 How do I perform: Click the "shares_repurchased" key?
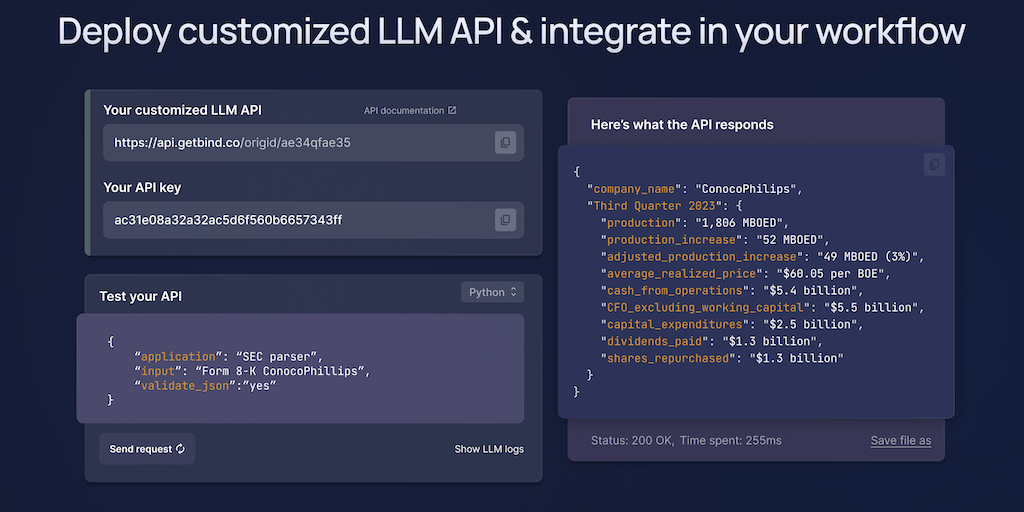(x=669, y=358)
